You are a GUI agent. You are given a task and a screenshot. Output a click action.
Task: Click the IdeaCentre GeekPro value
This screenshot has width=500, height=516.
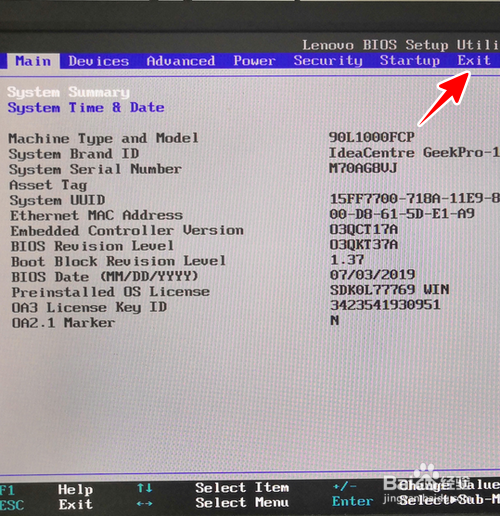[x=414, y=153]
